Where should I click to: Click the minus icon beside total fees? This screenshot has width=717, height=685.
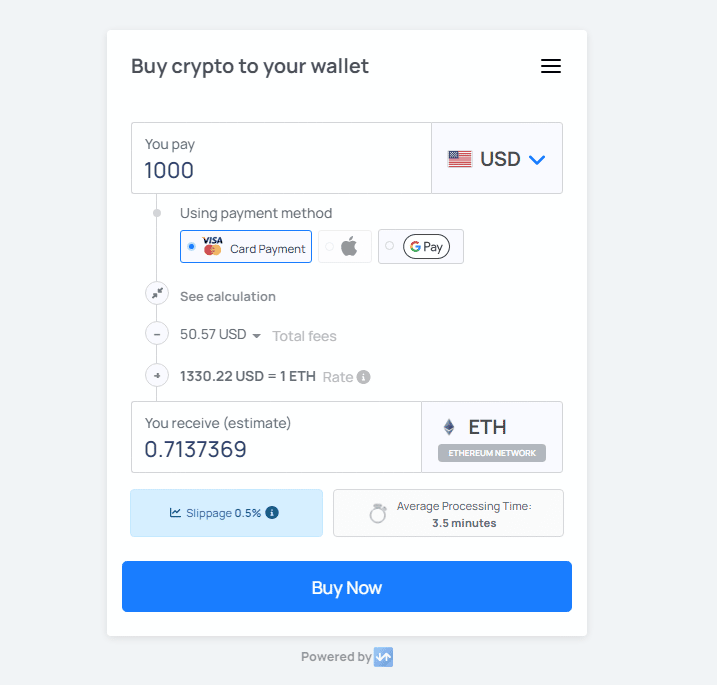157,334
